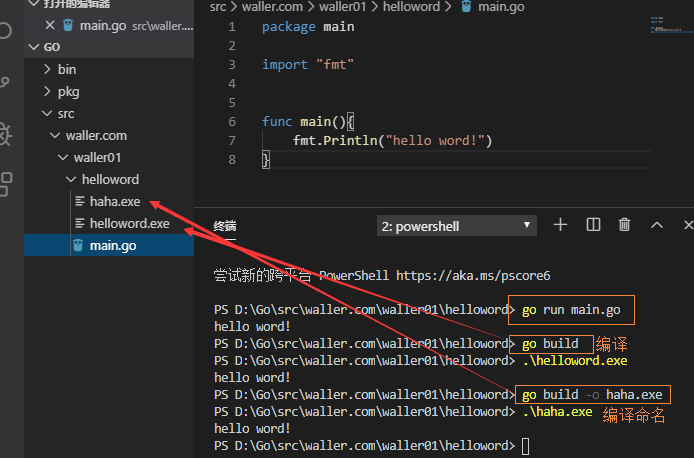Click the waller.com breadcrumb segment
The image size is (694, 458).
coord(272,7)
